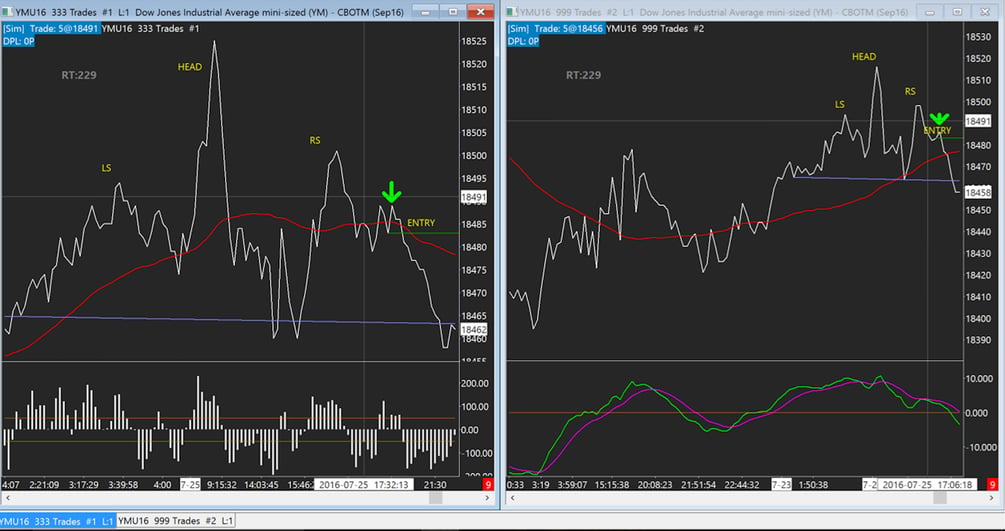Image resolution: width=1005 pixels, height=531 pixels.
Task: Click the 18500 value on left price scale
Action: coord(474,156)
